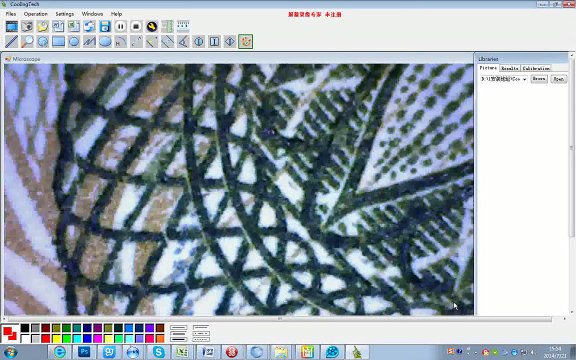Select the circle with center line tool

[x=199, y=42]
